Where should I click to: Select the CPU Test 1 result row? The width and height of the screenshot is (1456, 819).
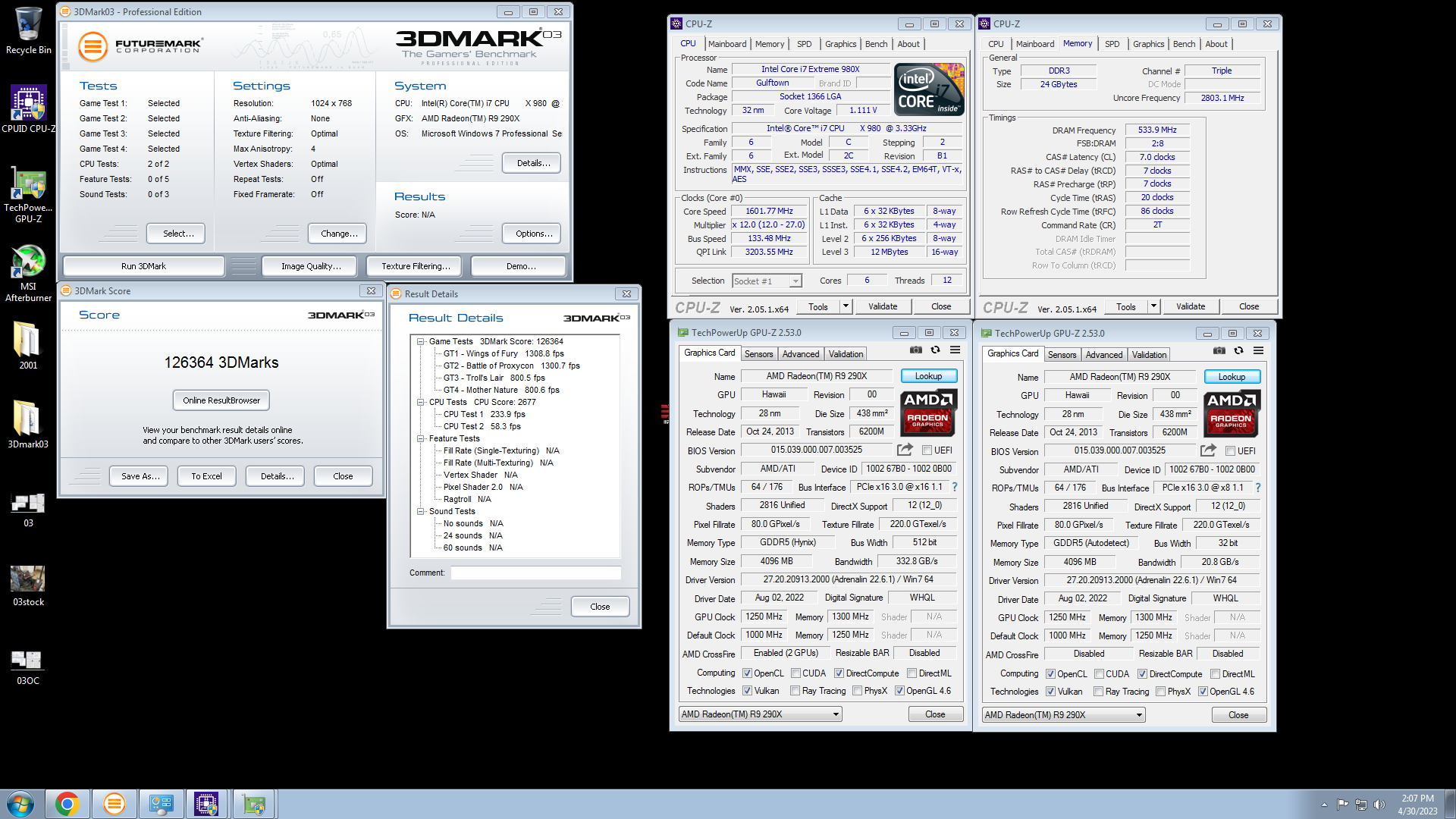coord(484,414)
